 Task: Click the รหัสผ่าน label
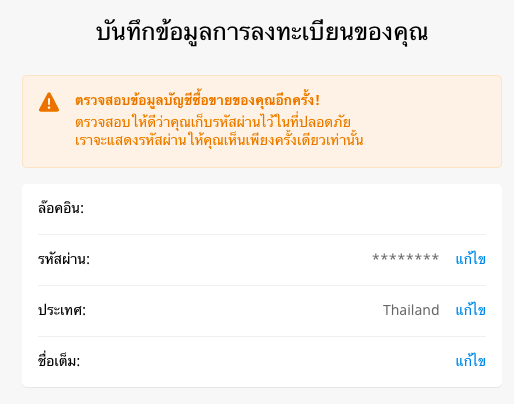(x=64, y=259)
